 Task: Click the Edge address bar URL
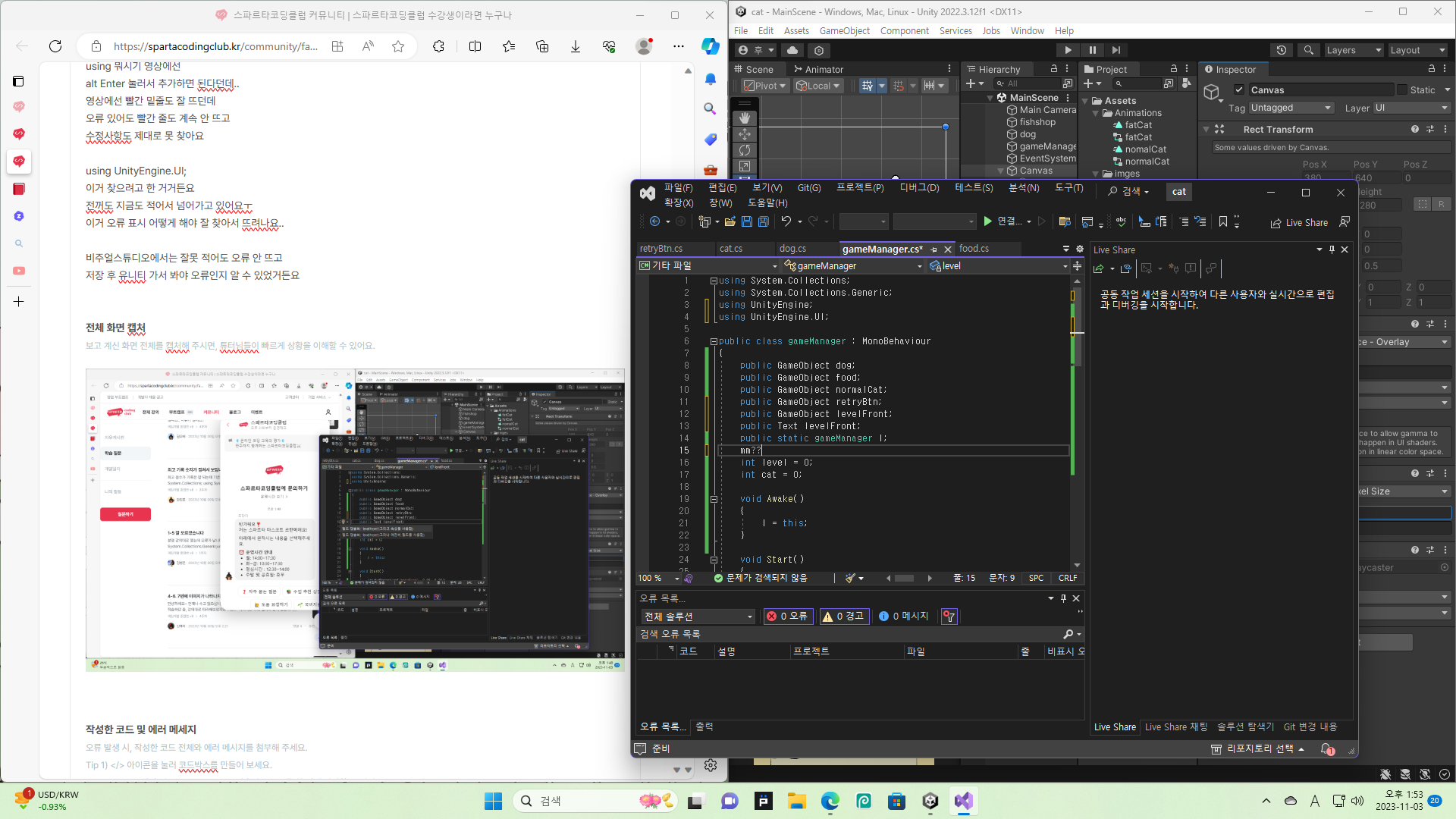coord(215,46)
